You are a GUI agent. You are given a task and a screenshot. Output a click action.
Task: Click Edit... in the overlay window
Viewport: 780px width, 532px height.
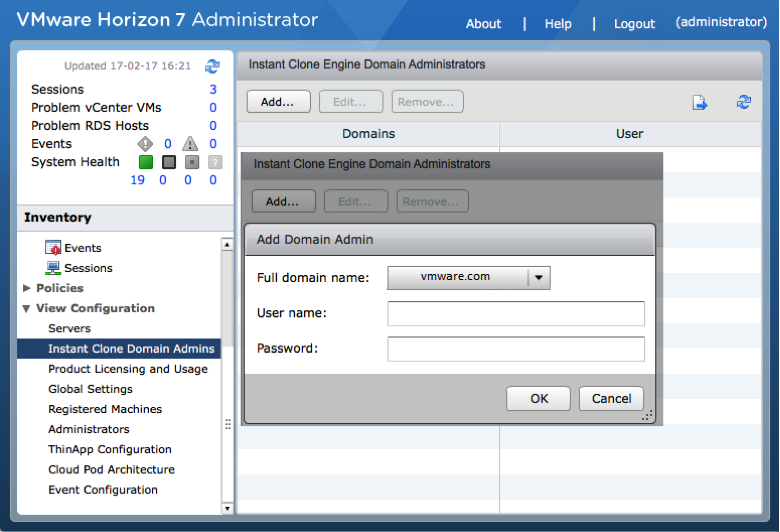click(356, 202)
